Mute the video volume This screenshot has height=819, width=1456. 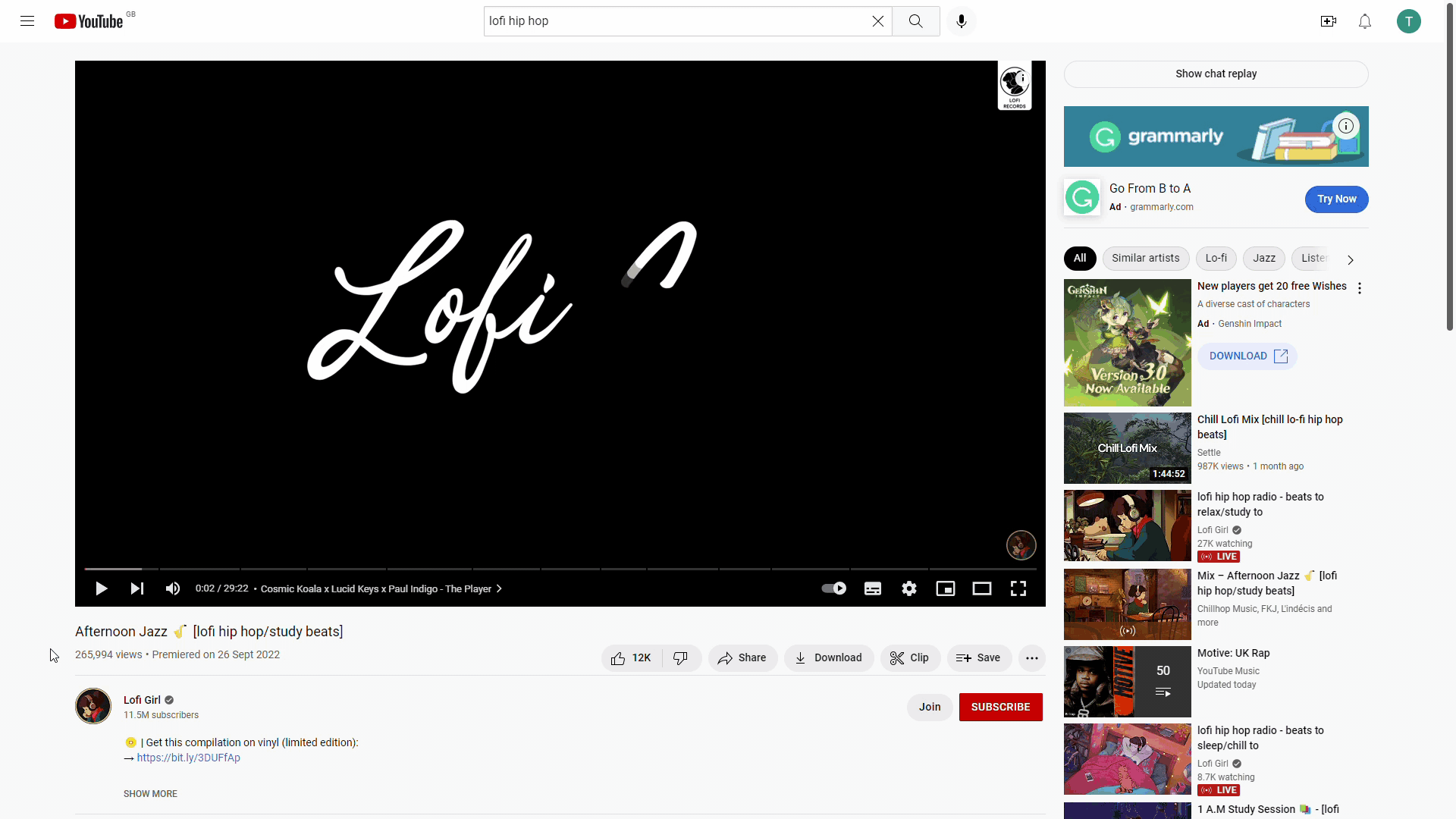(x=173, y=588)
